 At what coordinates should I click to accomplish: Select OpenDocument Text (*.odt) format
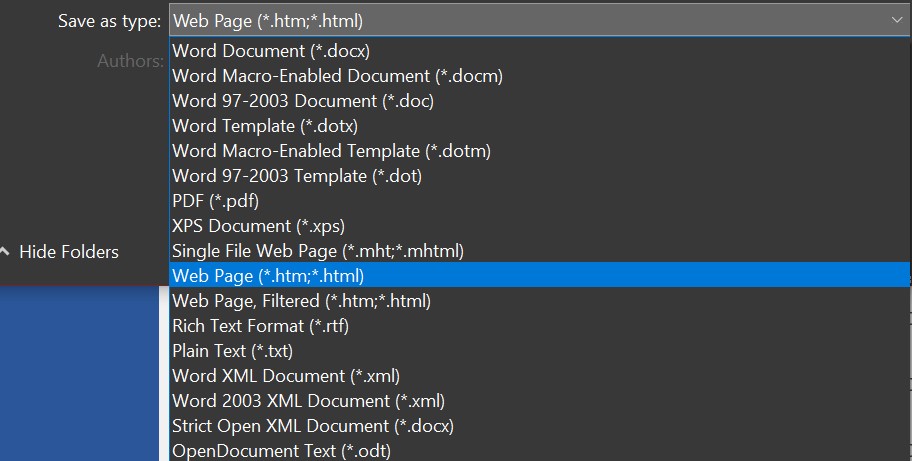[x=281, y=451]
